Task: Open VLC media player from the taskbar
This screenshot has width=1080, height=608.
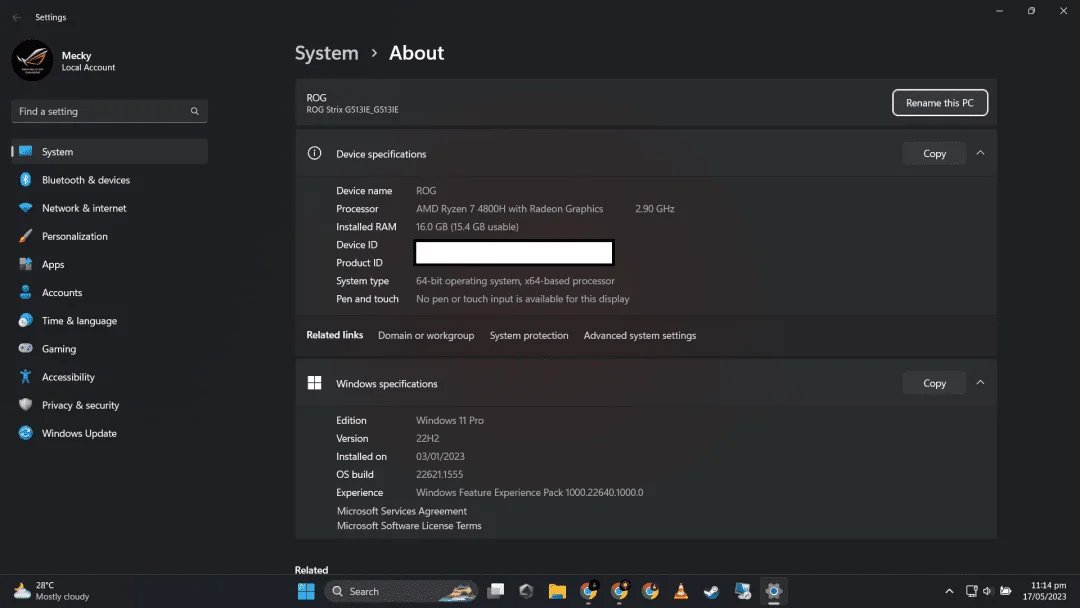Action: [681, 591]
